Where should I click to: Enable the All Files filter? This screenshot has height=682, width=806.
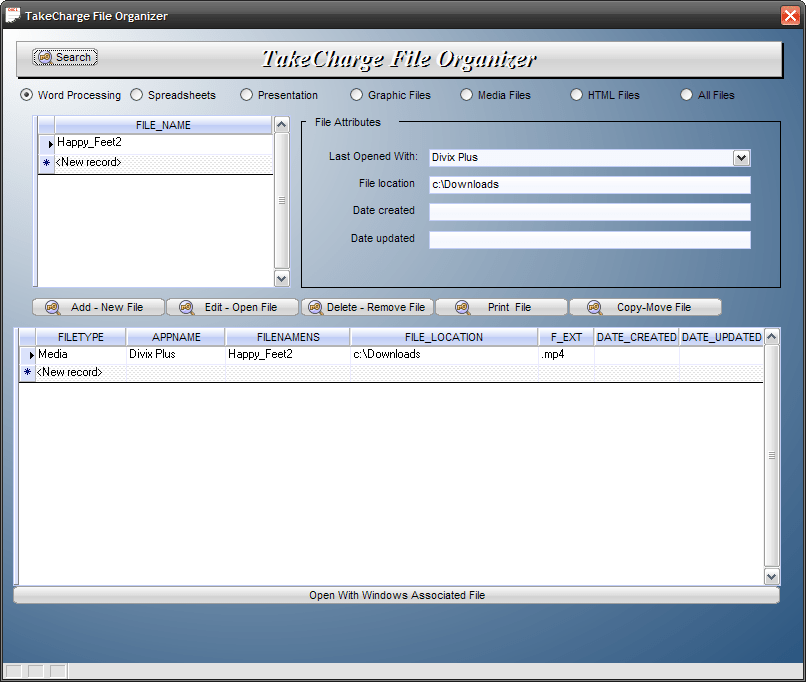(687, 94)
